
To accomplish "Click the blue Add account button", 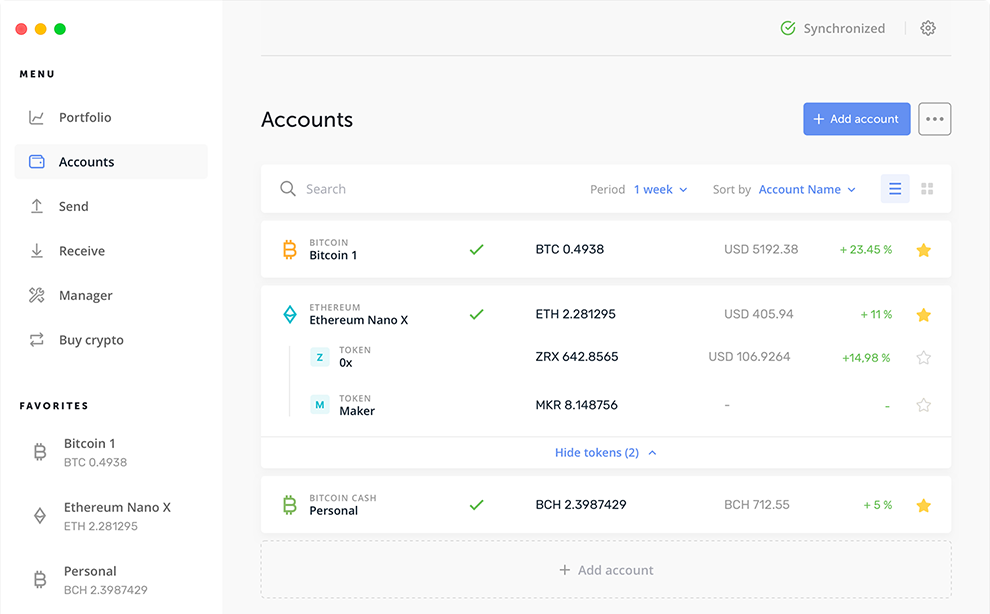I will coord(857,119).
